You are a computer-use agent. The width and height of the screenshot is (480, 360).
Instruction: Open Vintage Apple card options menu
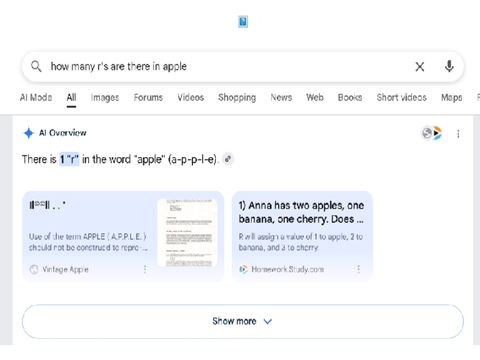[145, 269]
